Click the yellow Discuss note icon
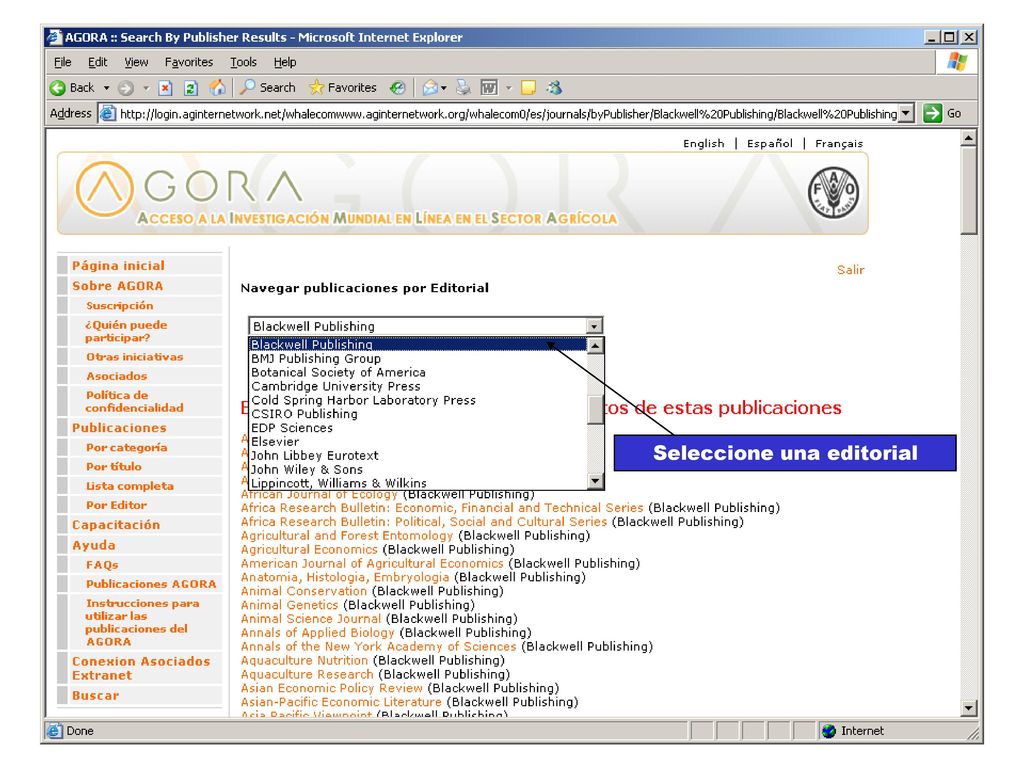The image size is (1024, 768). 528,88
